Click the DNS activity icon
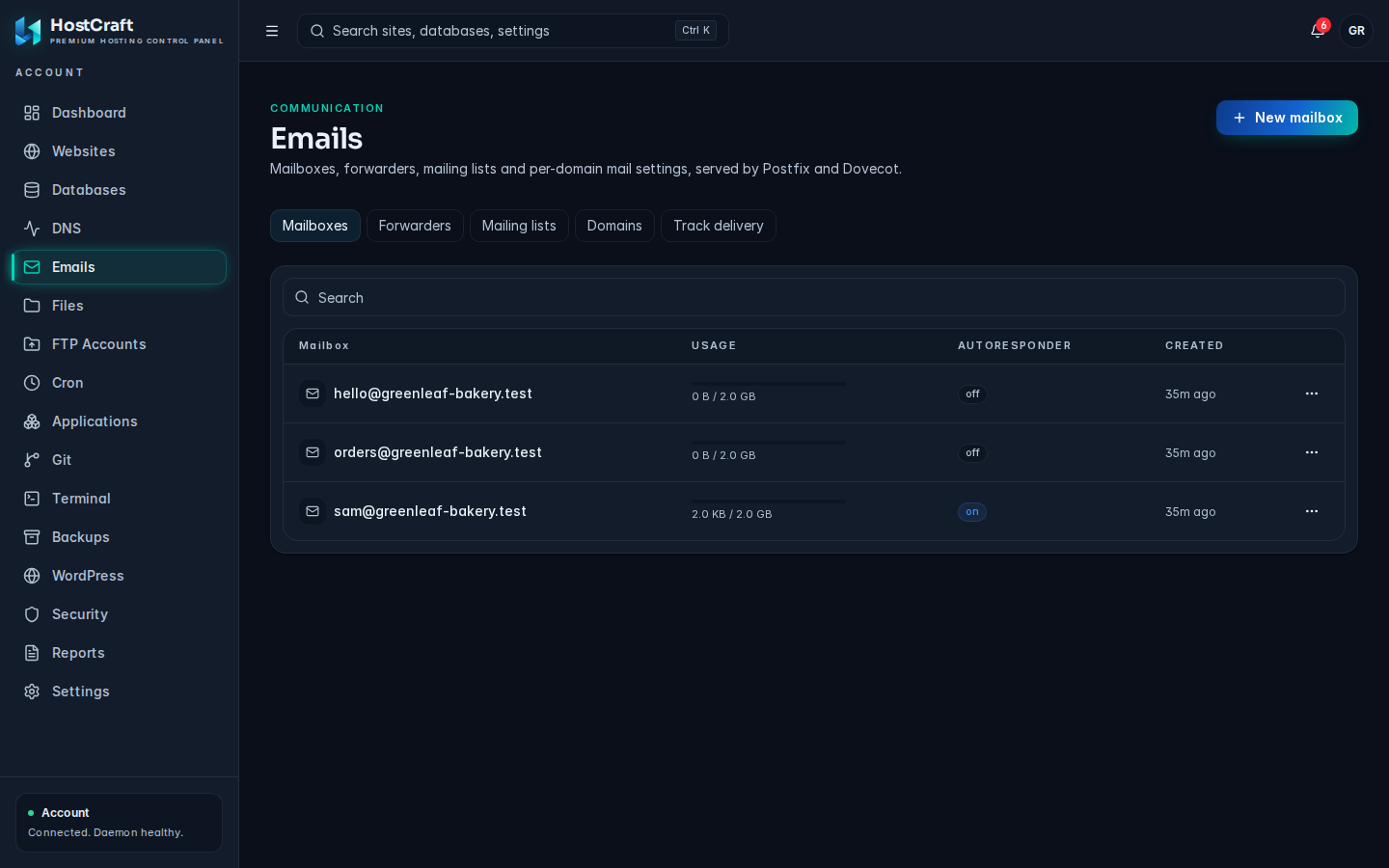 tap(32, 229)
